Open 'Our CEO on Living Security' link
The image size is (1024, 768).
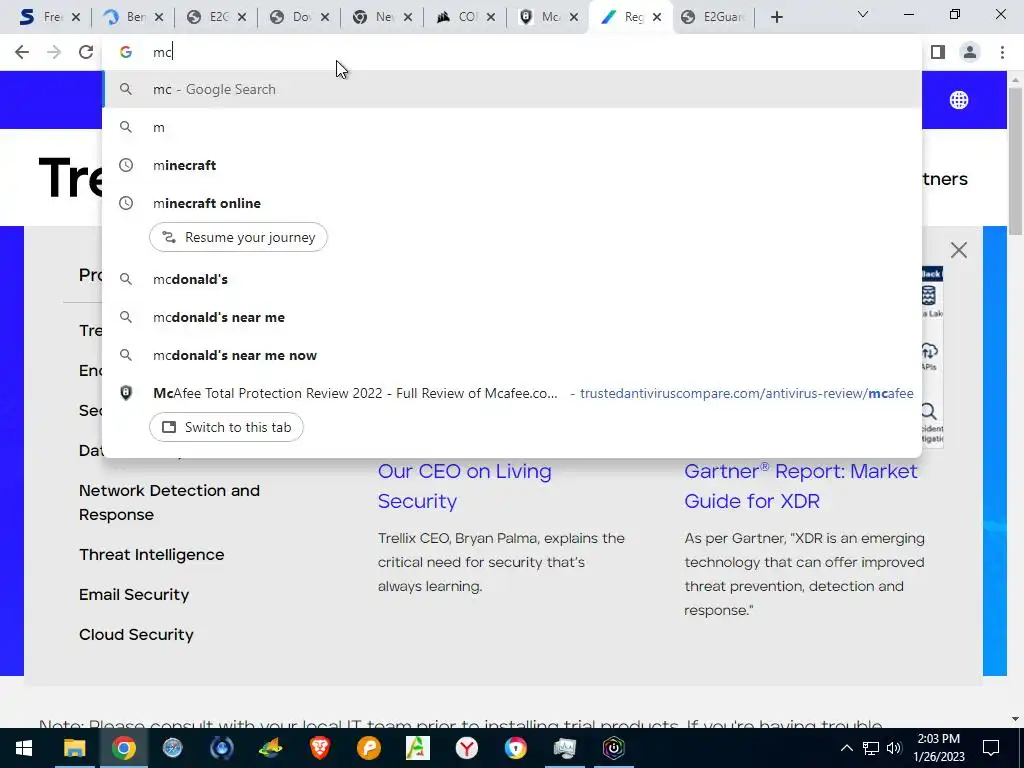pos(464,486)
